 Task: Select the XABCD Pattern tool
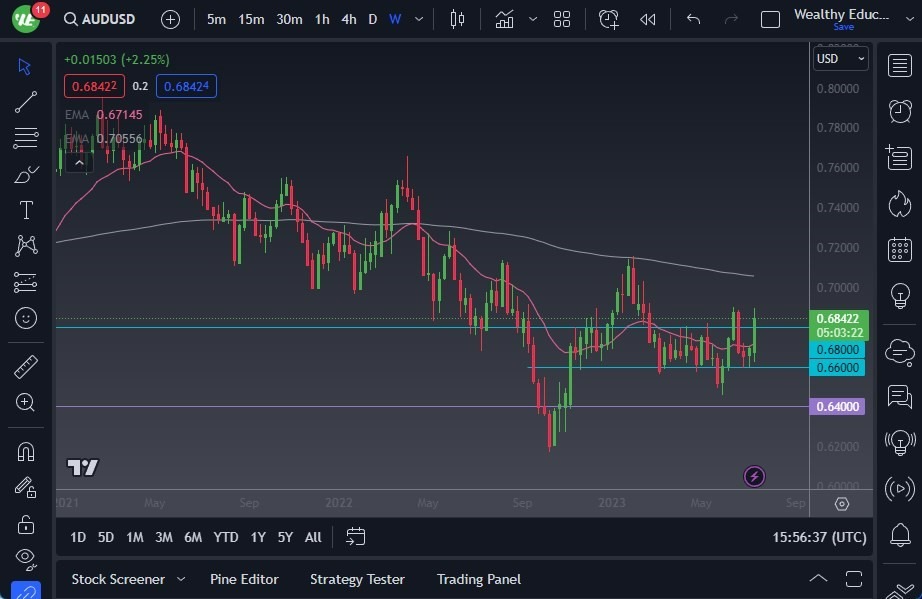coord(25,246)
